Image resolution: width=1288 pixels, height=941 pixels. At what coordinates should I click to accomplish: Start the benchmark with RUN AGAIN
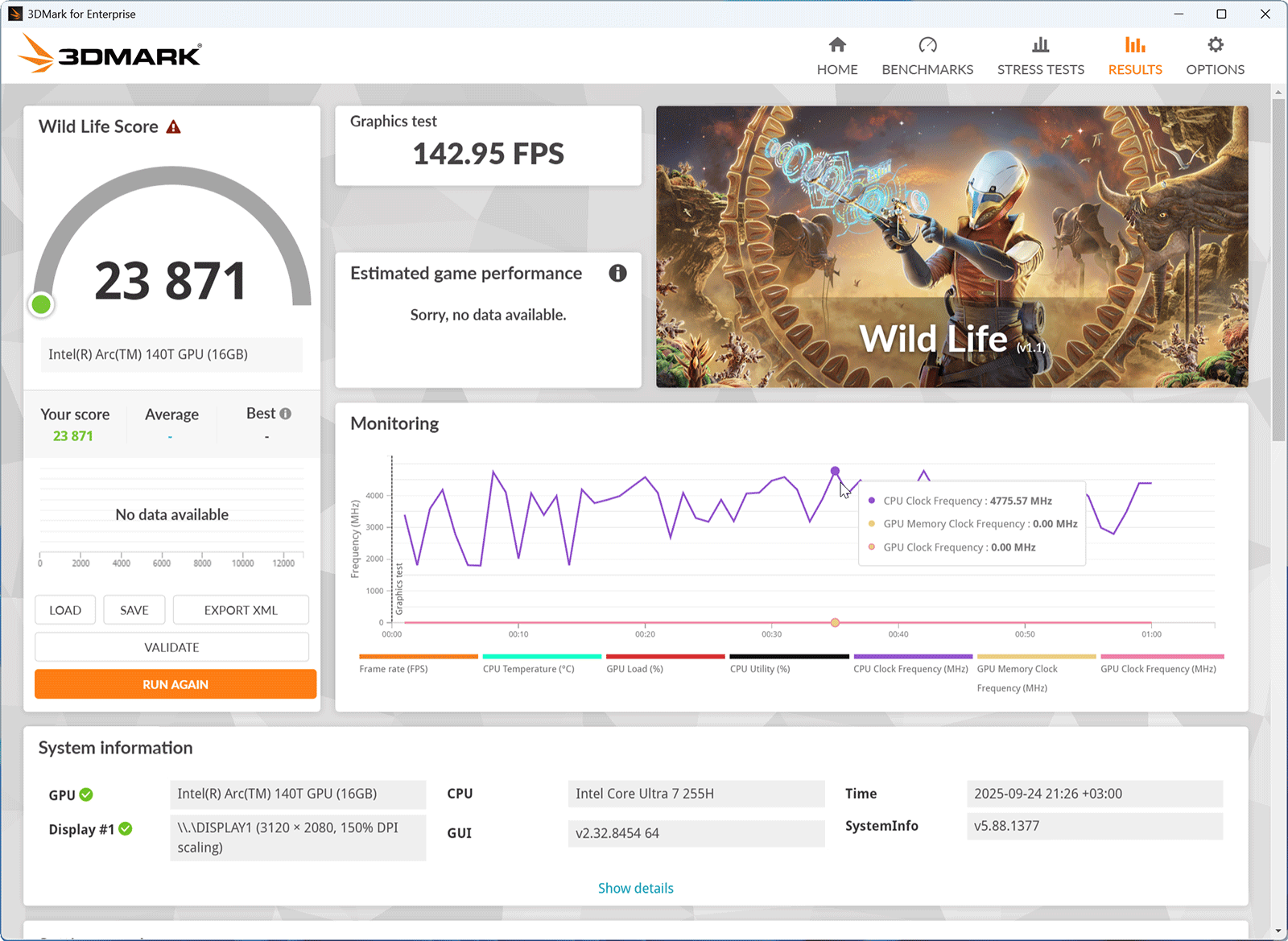tap(175, 684)
